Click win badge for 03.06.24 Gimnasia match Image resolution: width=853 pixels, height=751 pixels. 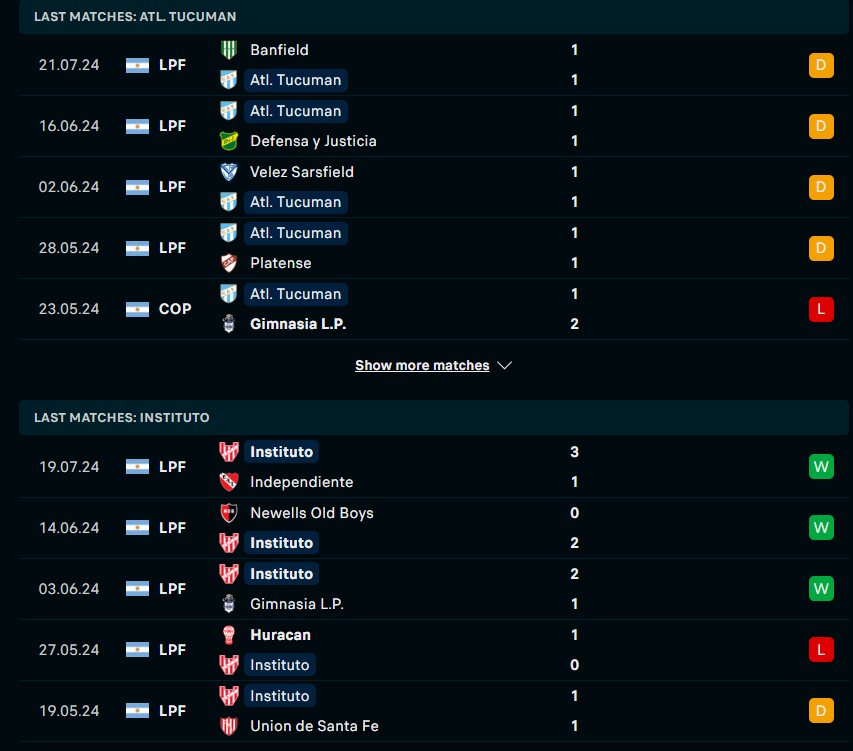tap(821, 588)
